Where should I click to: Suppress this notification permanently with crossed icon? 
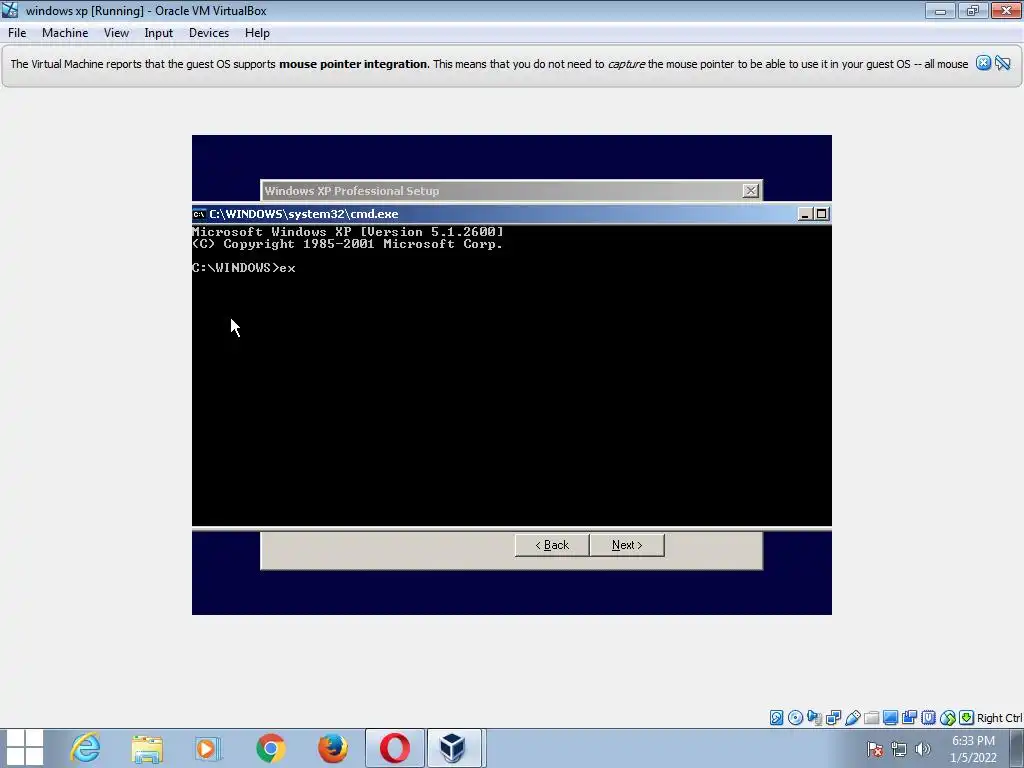(1003, 63)
